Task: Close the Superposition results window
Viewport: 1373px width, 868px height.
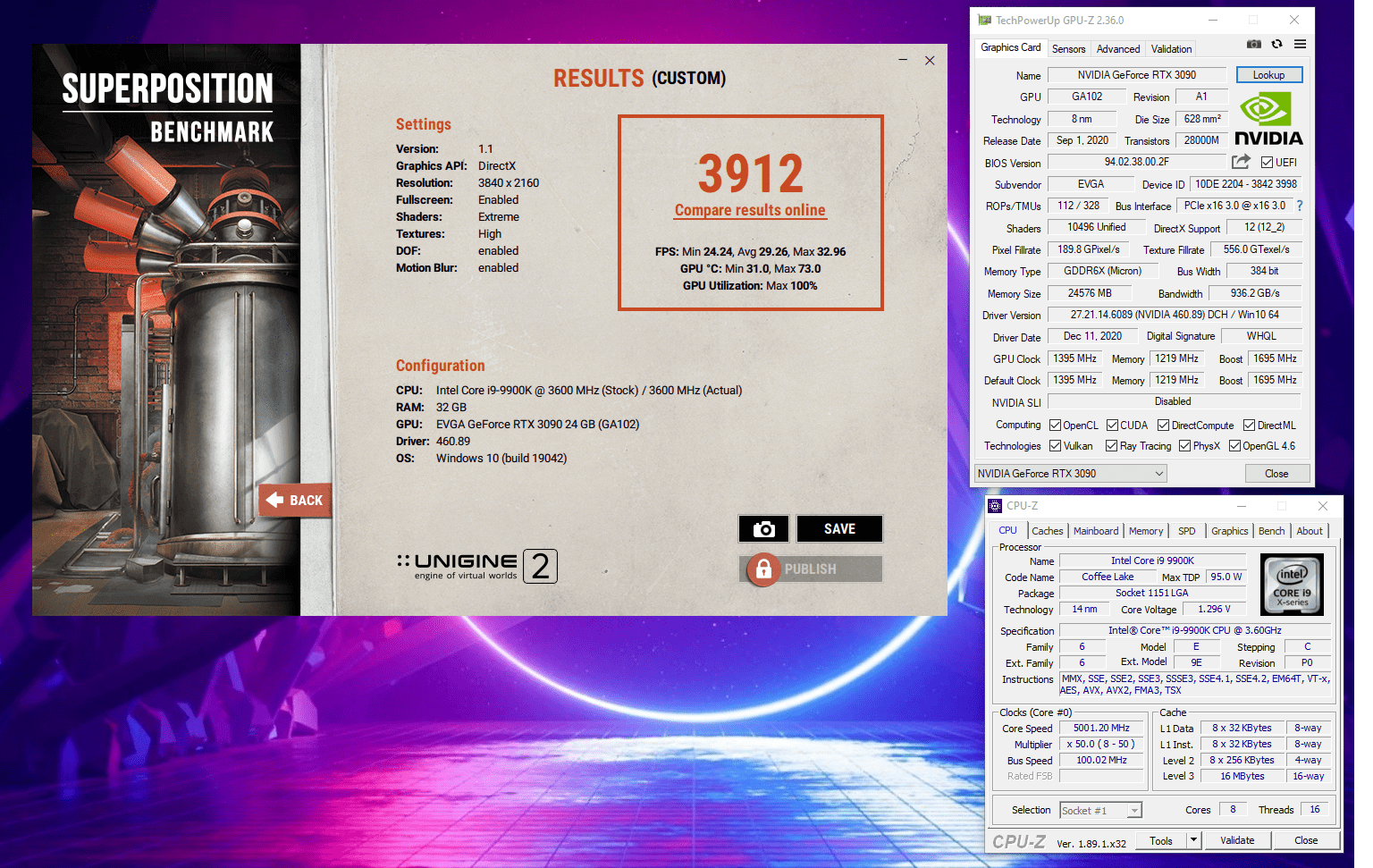Action: click(930, 60)
